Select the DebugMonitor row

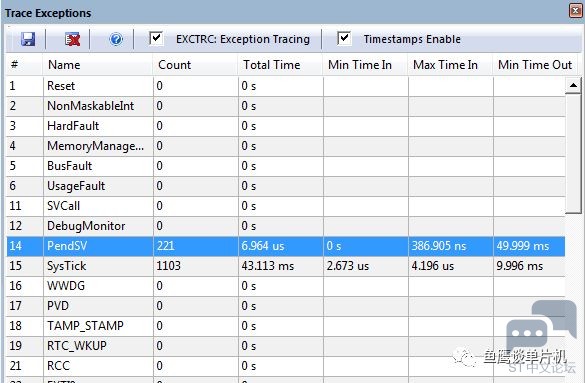(x=285, y=226)
